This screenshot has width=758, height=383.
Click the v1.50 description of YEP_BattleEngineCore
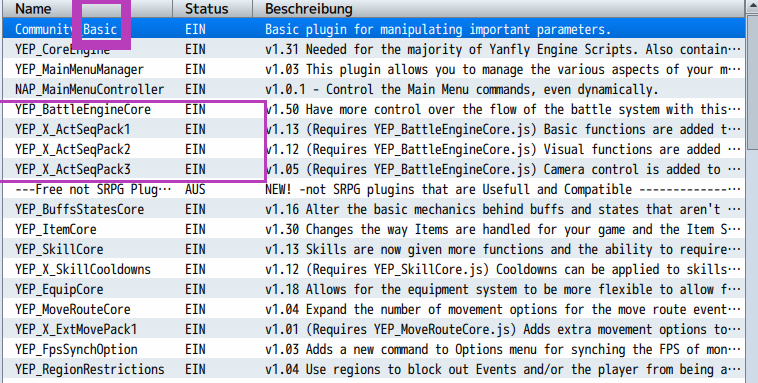[x=503, y=109]
